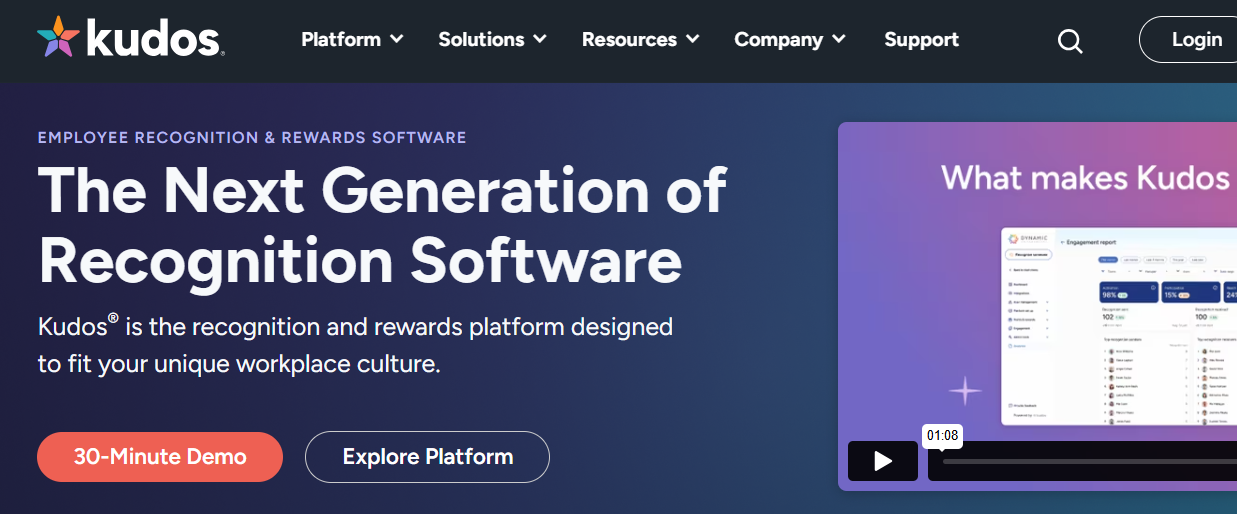Open the Platform menu item
Image resolution: width=1237 pixels, height=514 pixels.
(x=341, y=39)
